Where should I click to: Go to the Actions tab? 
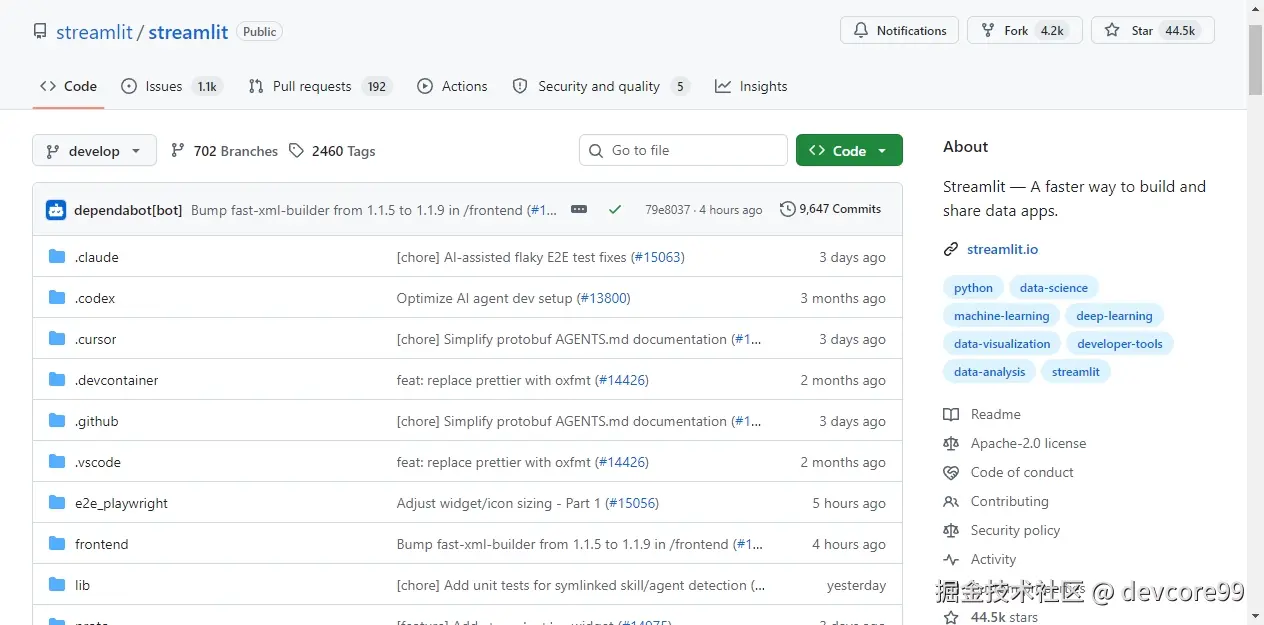point(453,86)
